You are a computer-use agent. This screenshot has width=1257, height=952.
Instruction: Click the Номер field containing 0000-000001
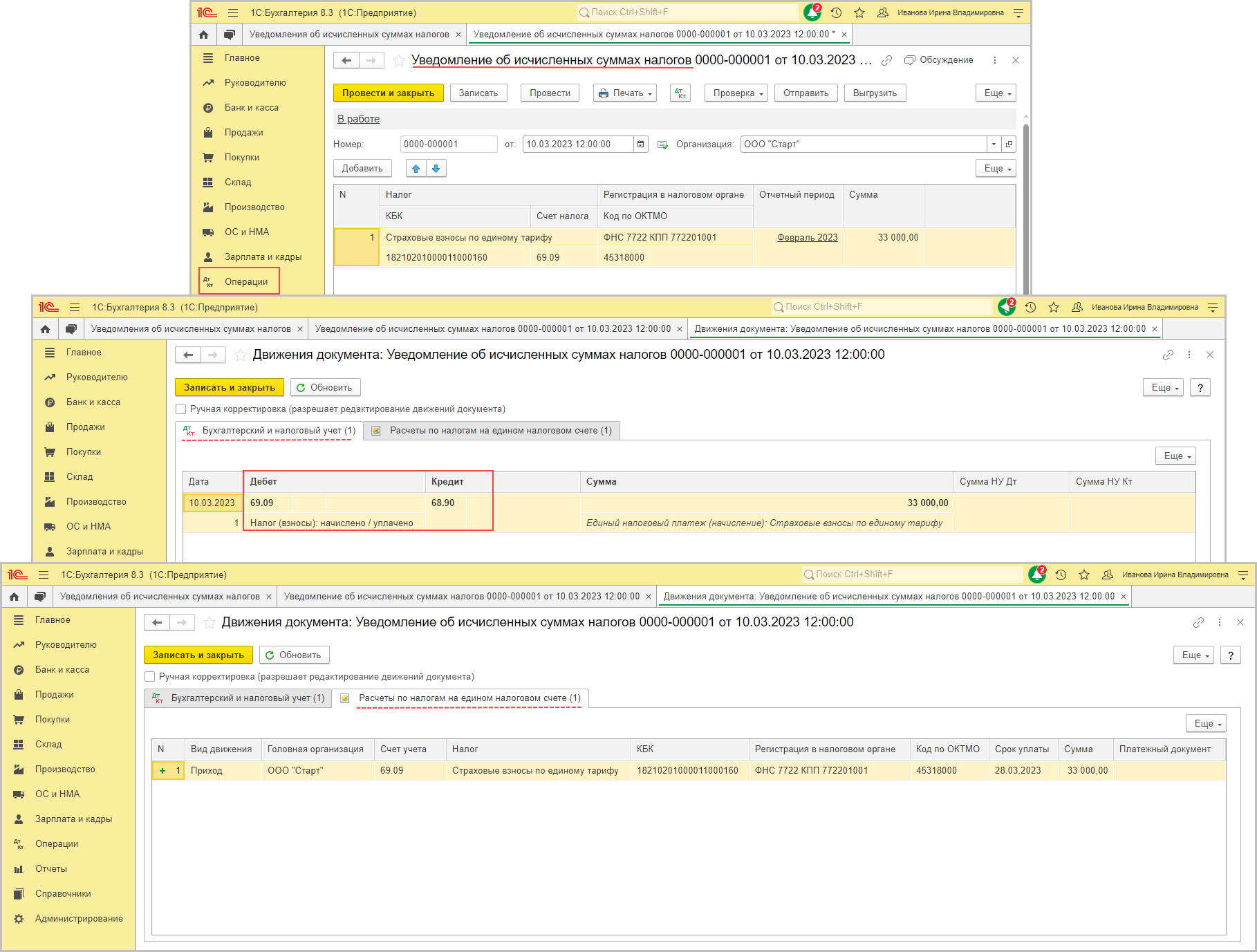click(448, 144)
